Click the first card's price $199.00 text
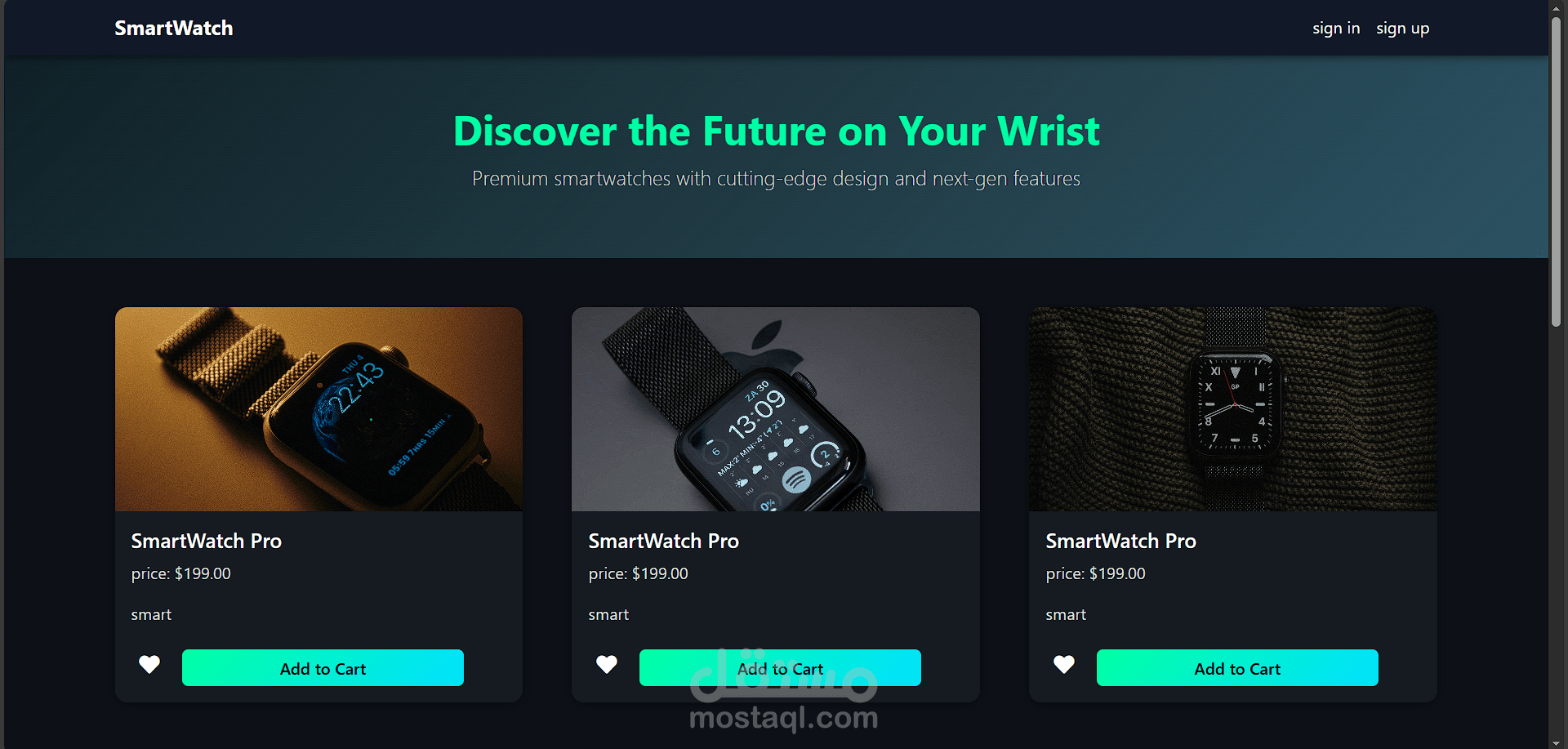1568x749 pixels. (181, 573)
